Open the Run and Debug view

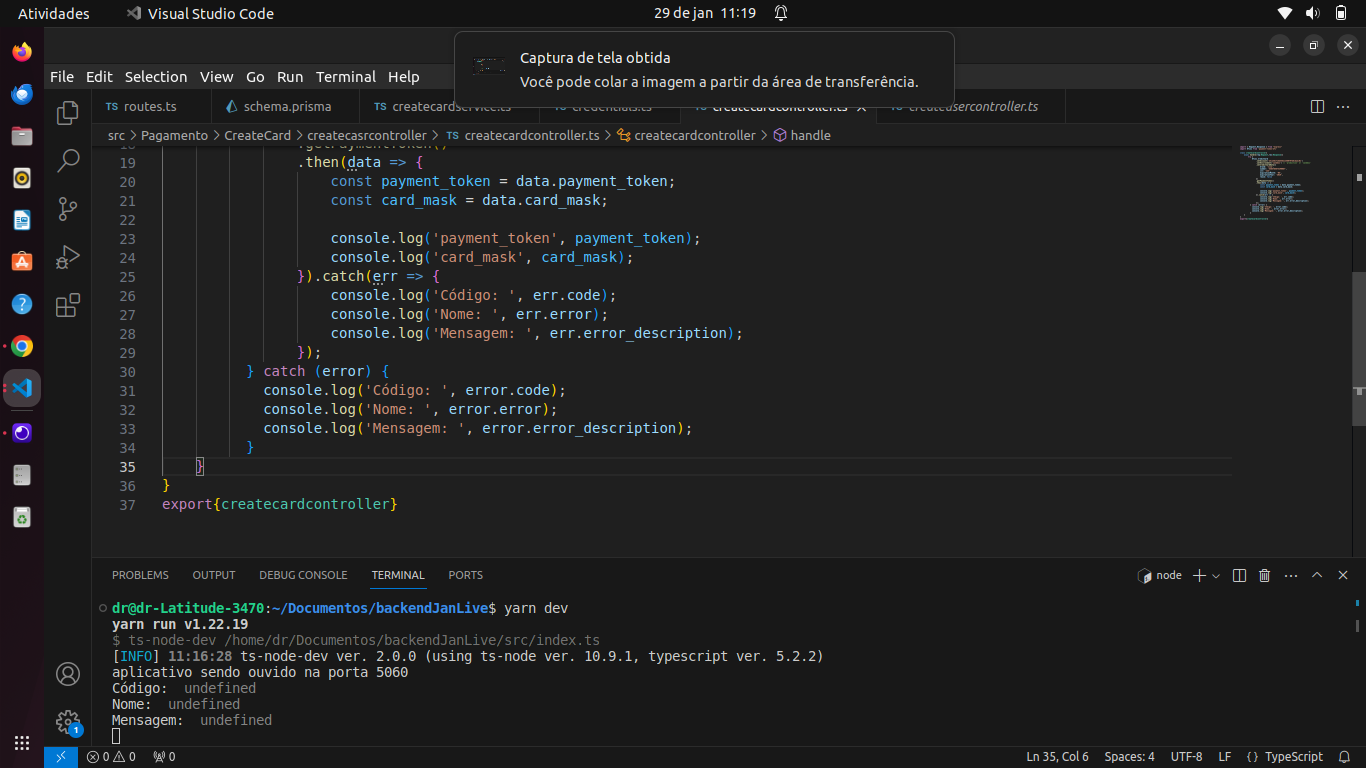tap(68, 257)
